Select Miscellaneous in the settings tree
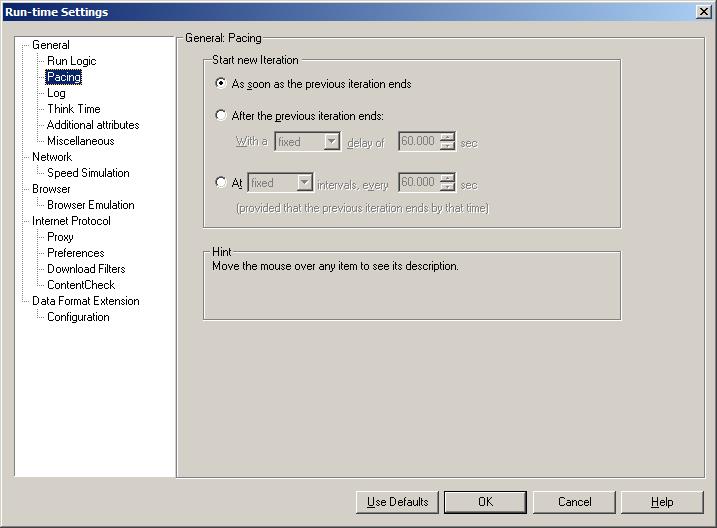Image resolution: width=717 pixels, height=528 pixels. pyautogui.click(x=80, y=141)
